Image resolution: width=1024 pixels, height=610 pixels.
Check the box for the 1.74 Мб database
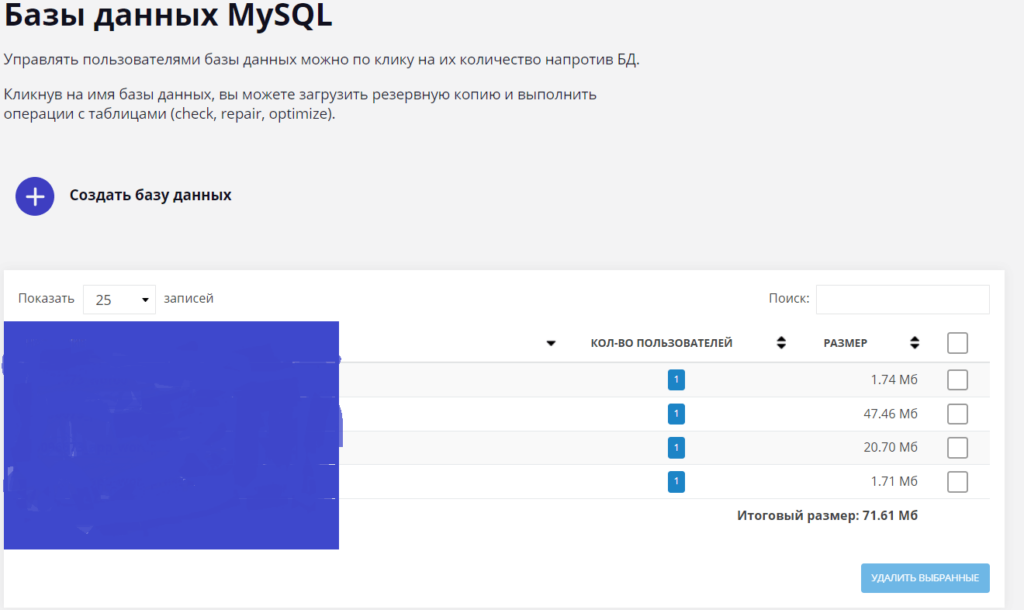(x=957, y=379)
